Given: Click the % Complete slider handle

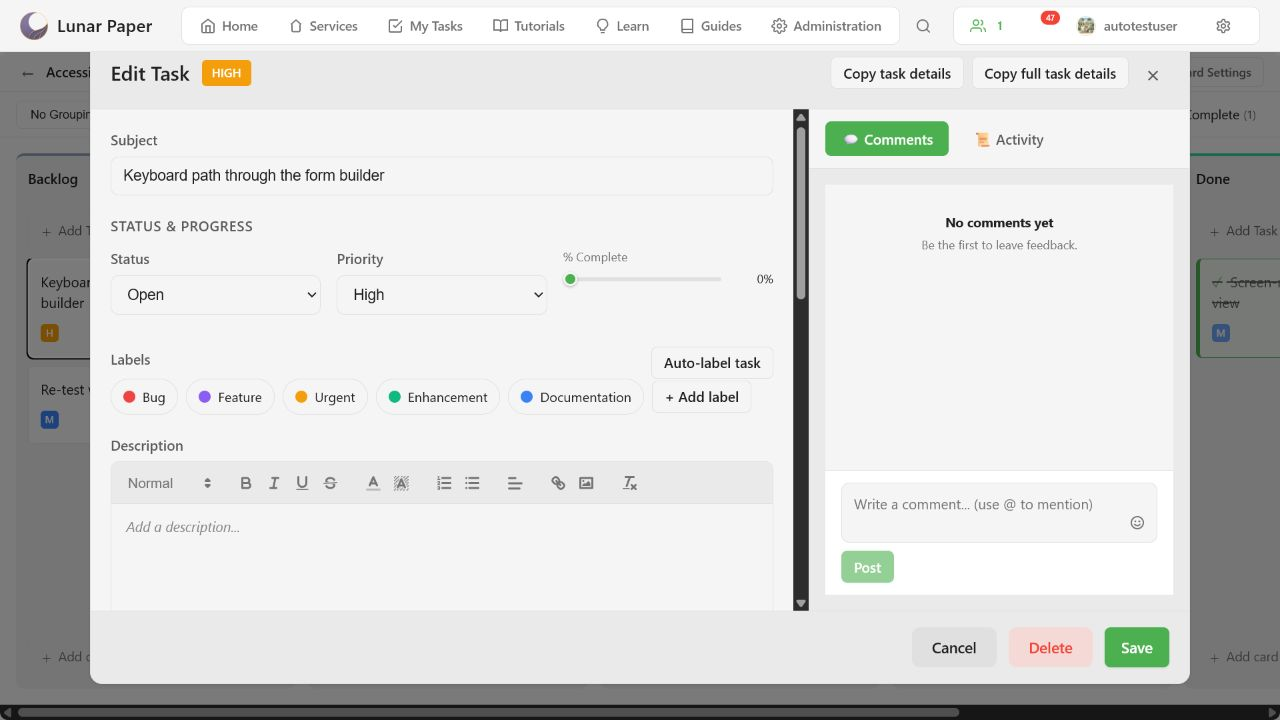Looking at the screenshot, I should click(x=570, y=279).
